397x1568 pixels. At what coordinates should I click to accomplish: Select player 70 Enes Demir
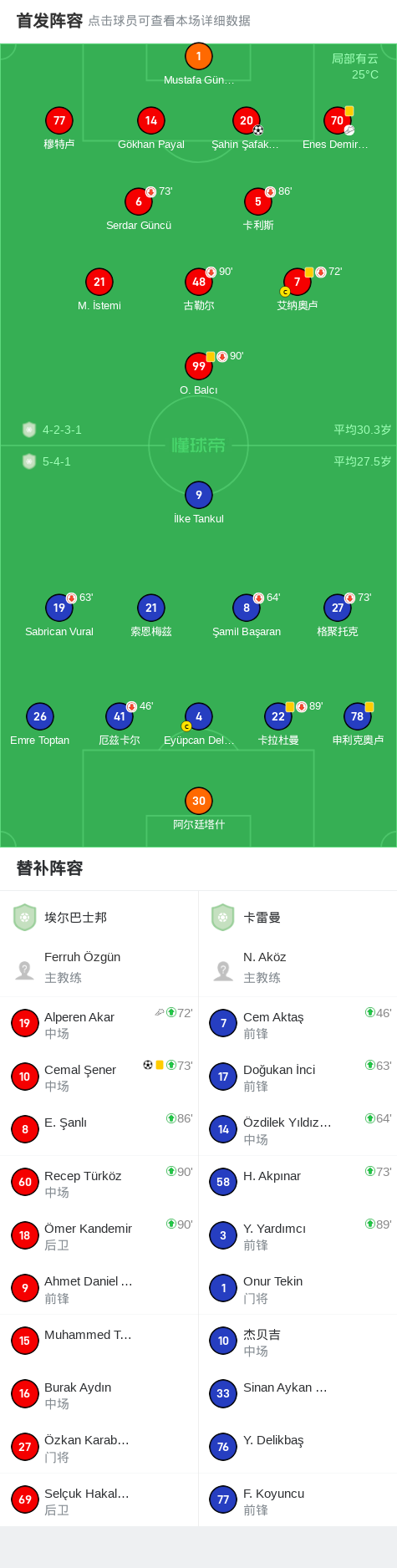coord(336,128)
